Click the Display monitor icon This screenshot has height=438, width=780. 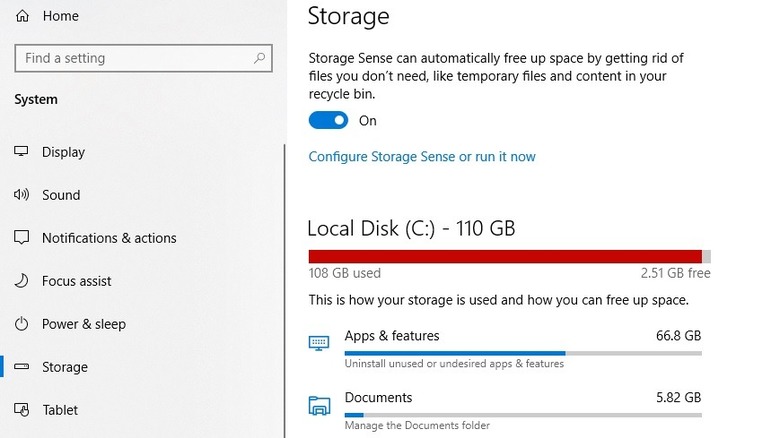click(x=22, y=152)
